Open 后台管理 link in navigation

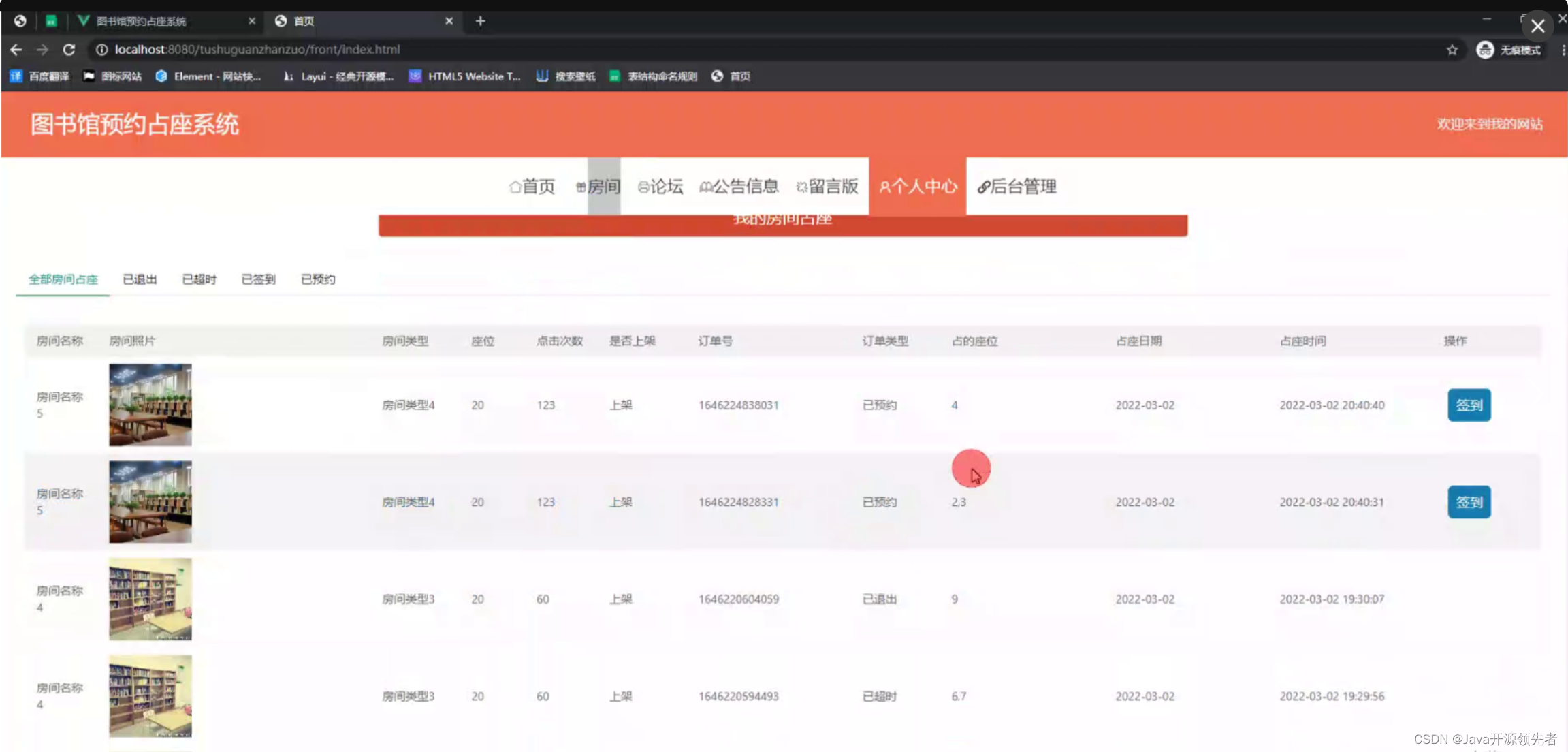1017,187
